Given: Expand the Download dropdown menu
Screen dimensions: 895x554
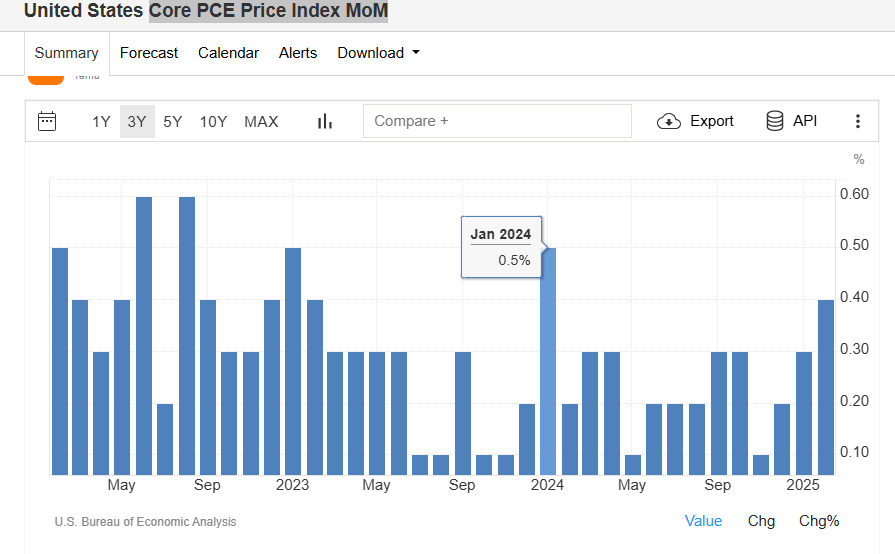Looking at the screenshot, I should tap(378, 52).
